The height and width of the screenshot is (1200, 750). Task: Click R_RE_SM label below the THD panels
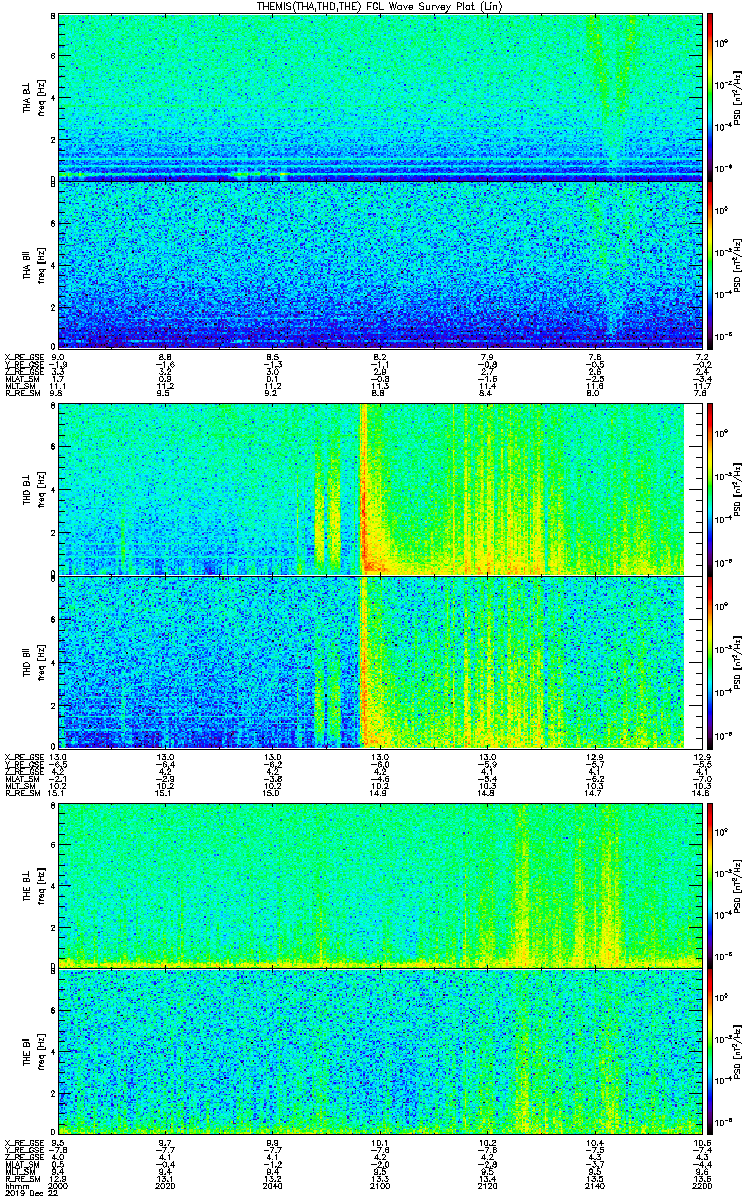pyautogui.click(x=20, y=794)
